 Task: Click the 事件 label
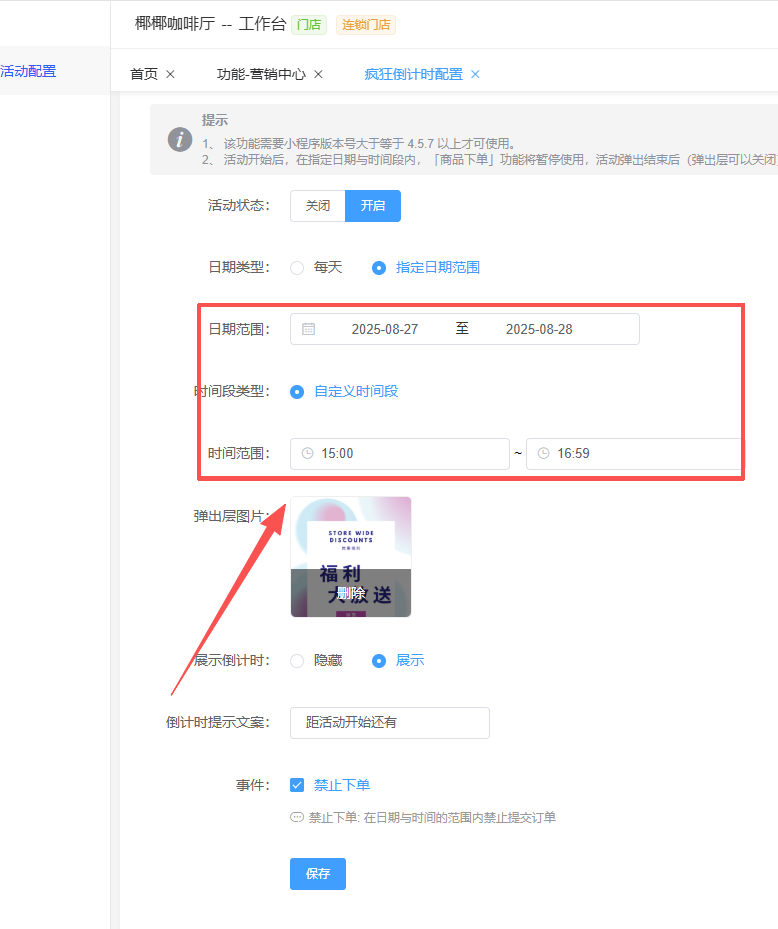253,785
